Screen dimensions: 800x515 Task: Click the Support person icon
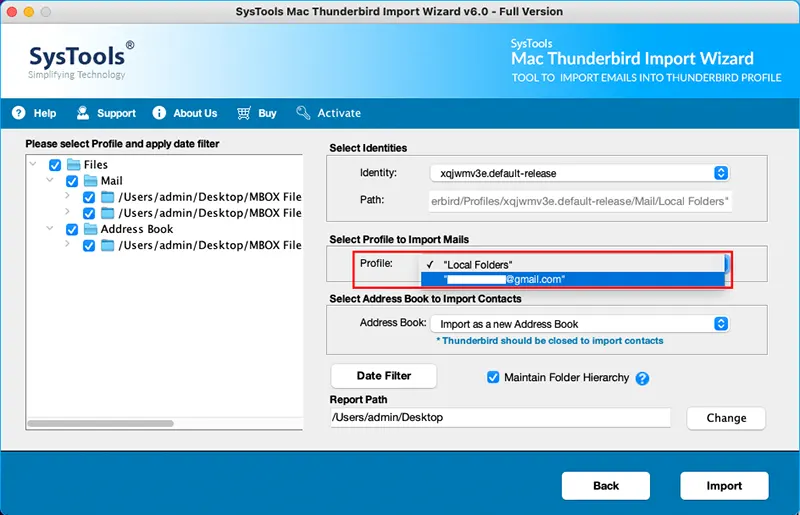coord(82,113)
